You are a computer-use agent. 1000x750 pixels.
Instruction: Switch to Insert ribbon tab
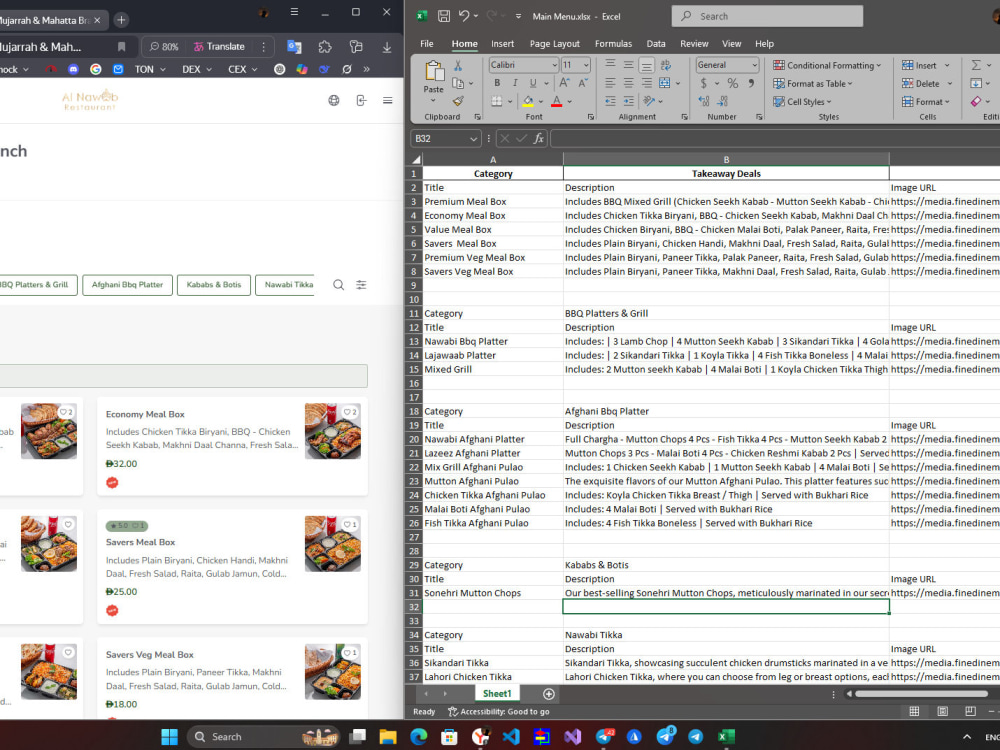(x=503, y=43)
